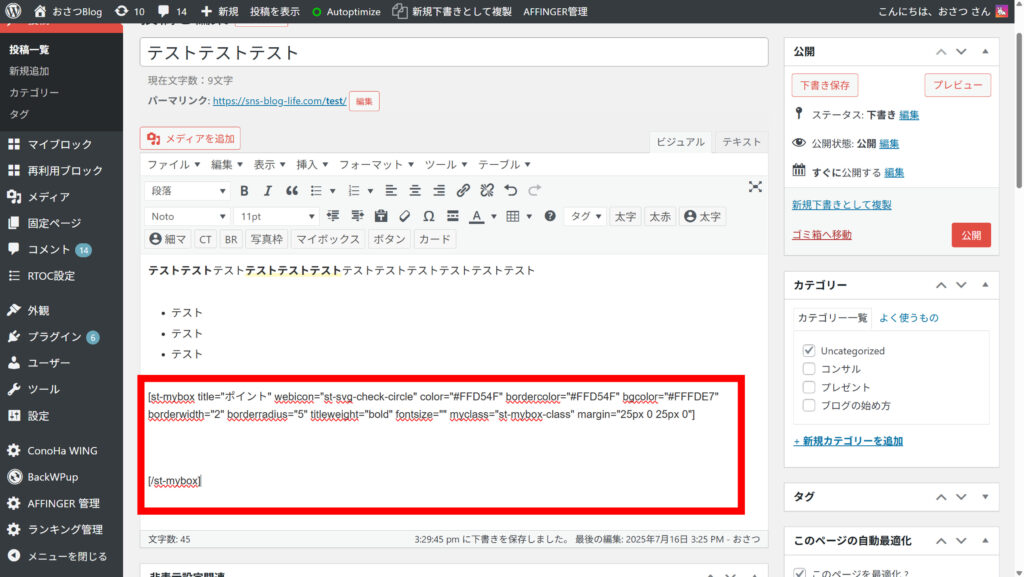The width and height of the screenshot is (1024, 577).
Task: Open the 段落 paragraph format dropdown
Action: tap(187, 191)
